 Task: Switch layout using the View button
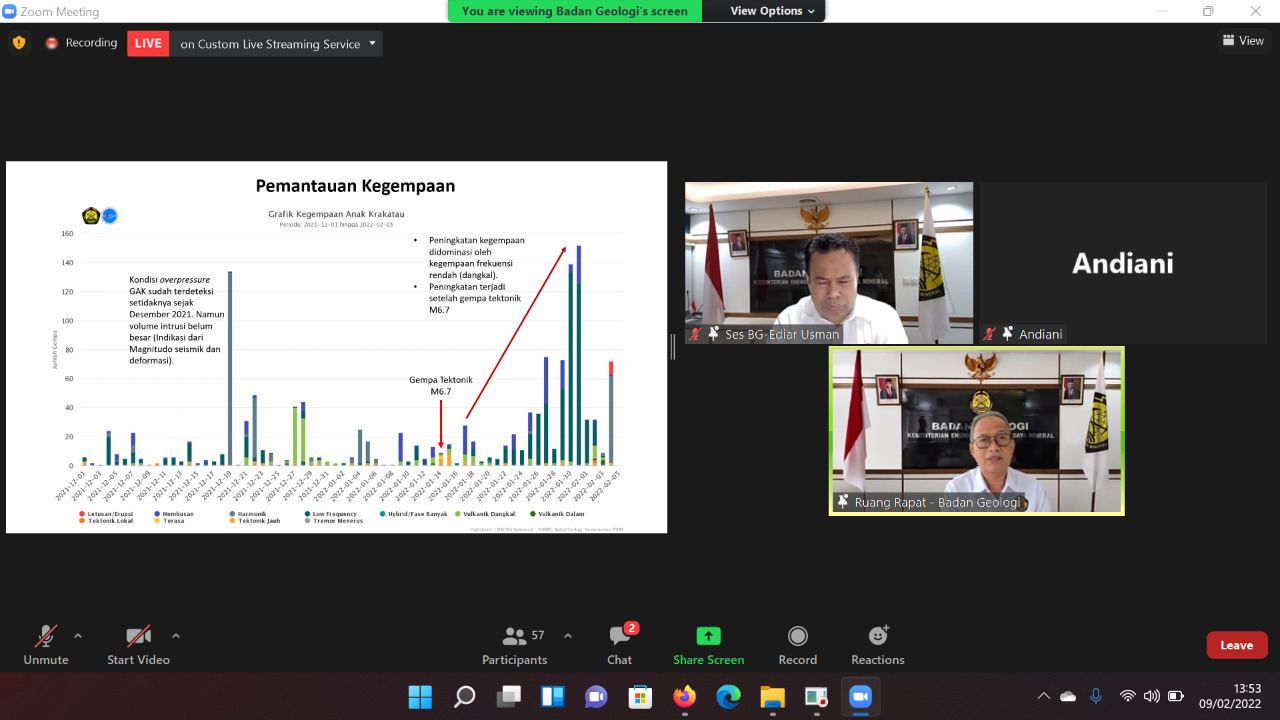pyautogui.click(x=1243, y=41)
